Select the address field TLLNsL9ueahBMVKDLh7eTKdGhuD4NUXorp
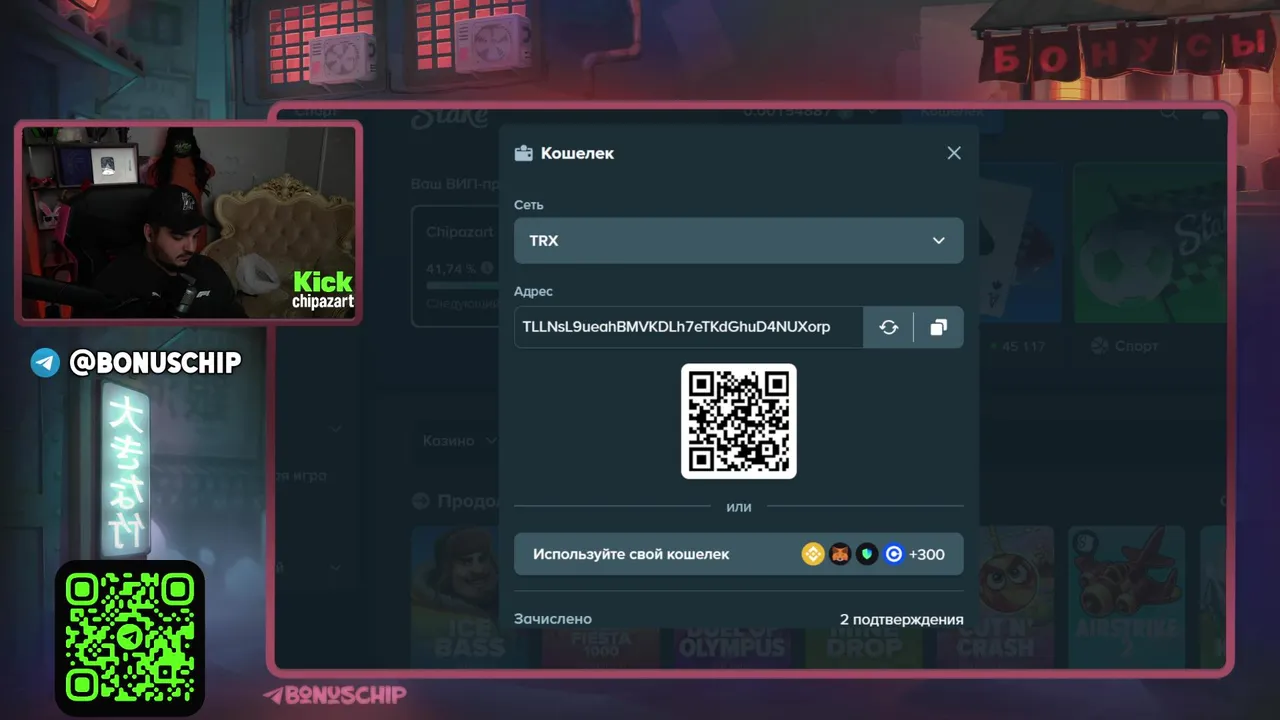 [688, 327]
